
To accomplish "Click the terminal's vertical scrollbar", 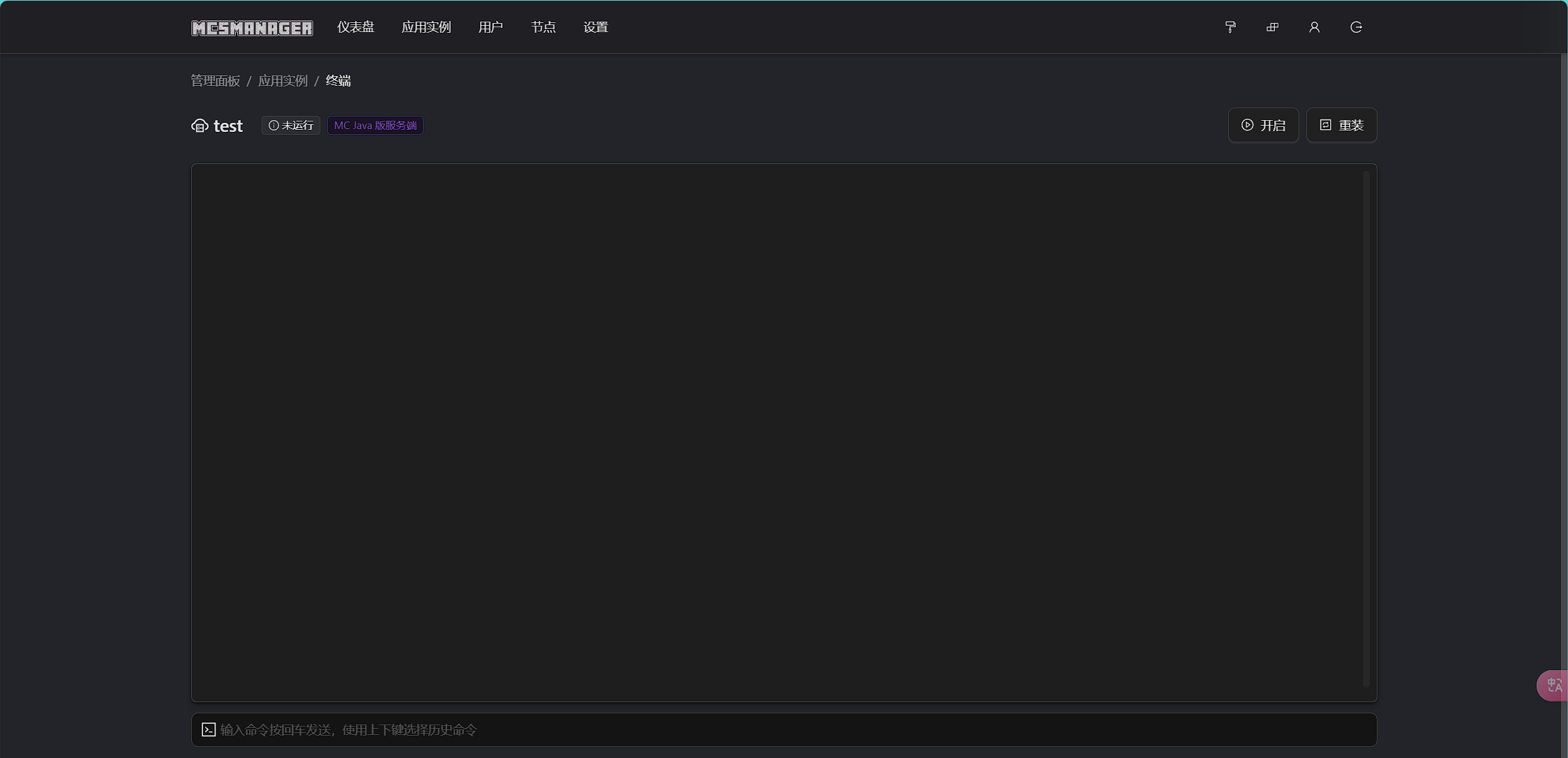I will 1366,429.
